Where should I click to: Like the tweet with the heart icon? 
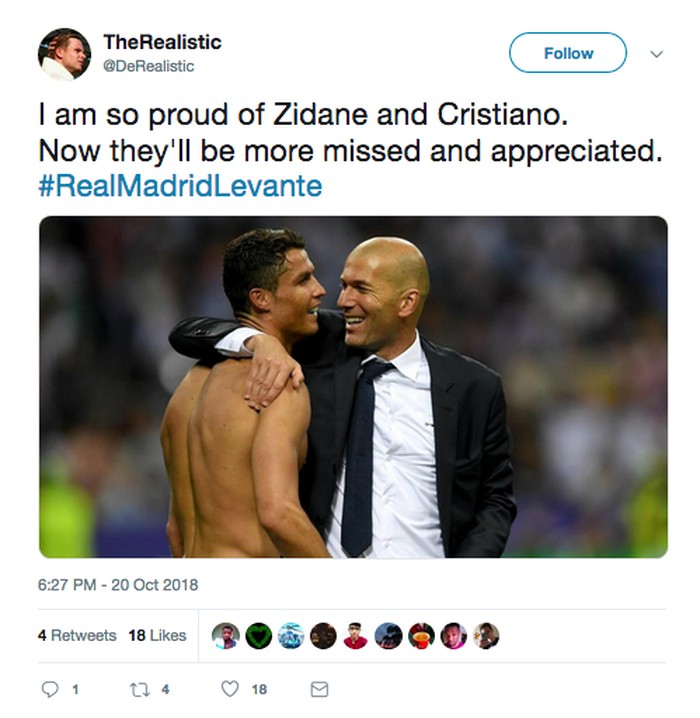pyautogui.click(x=231, y=689)
